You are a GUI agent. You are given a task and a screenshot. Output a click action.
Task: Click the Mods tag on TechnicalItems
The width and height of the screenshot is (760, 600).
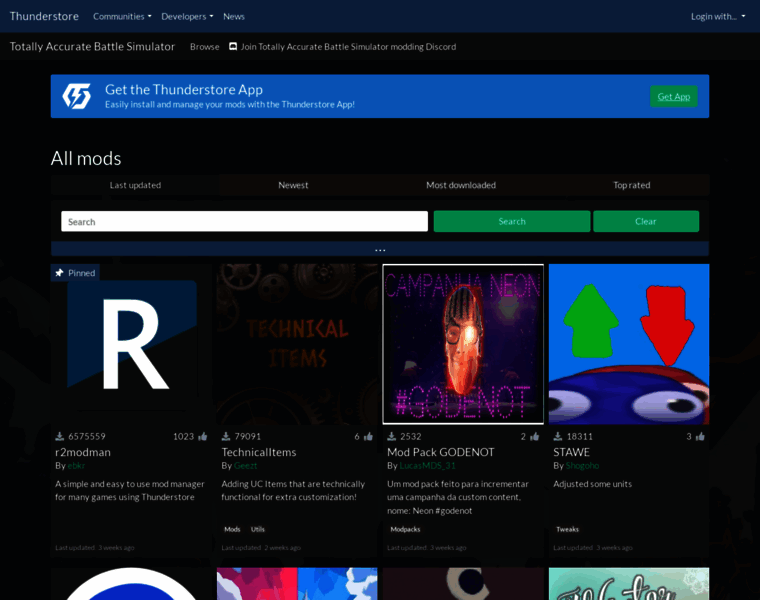point(232,529)
